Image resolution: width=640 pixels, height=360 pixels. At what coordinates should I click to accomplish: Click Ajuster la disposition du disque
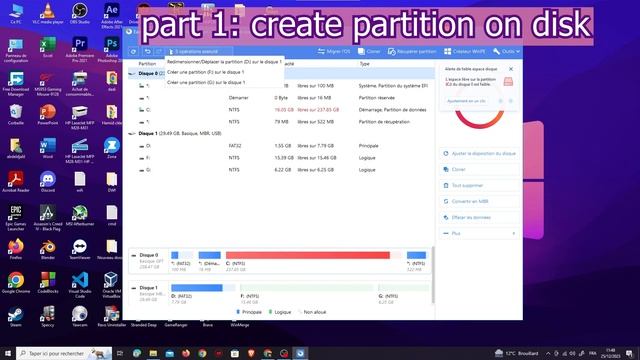tap(480, 153)
